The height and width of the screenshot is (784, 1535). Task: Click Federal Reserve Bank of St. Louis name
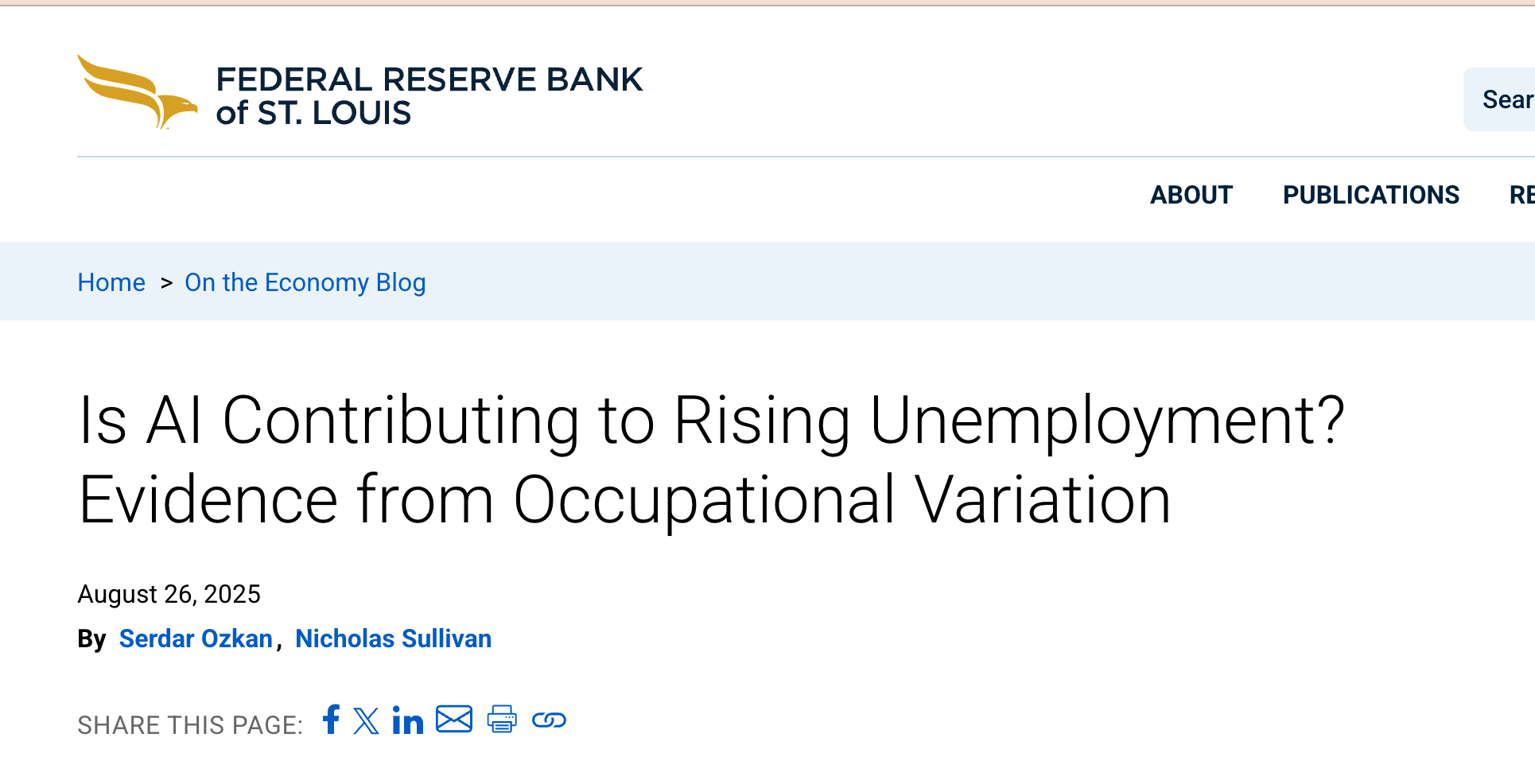click(429, 96)
